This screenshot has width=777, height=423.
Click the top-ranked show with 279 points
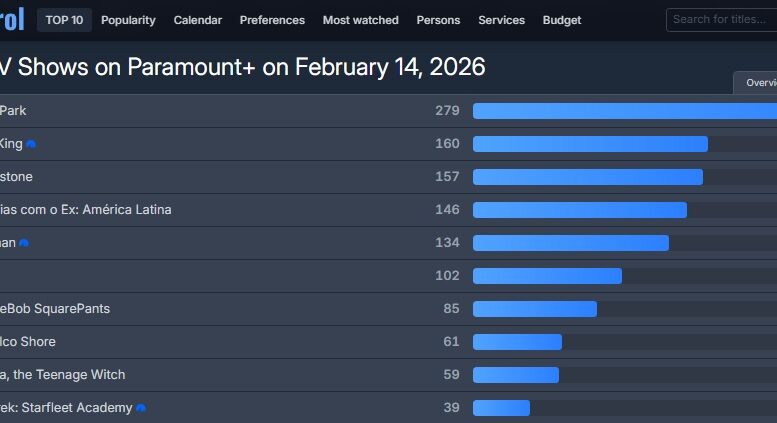click(14, 111)
